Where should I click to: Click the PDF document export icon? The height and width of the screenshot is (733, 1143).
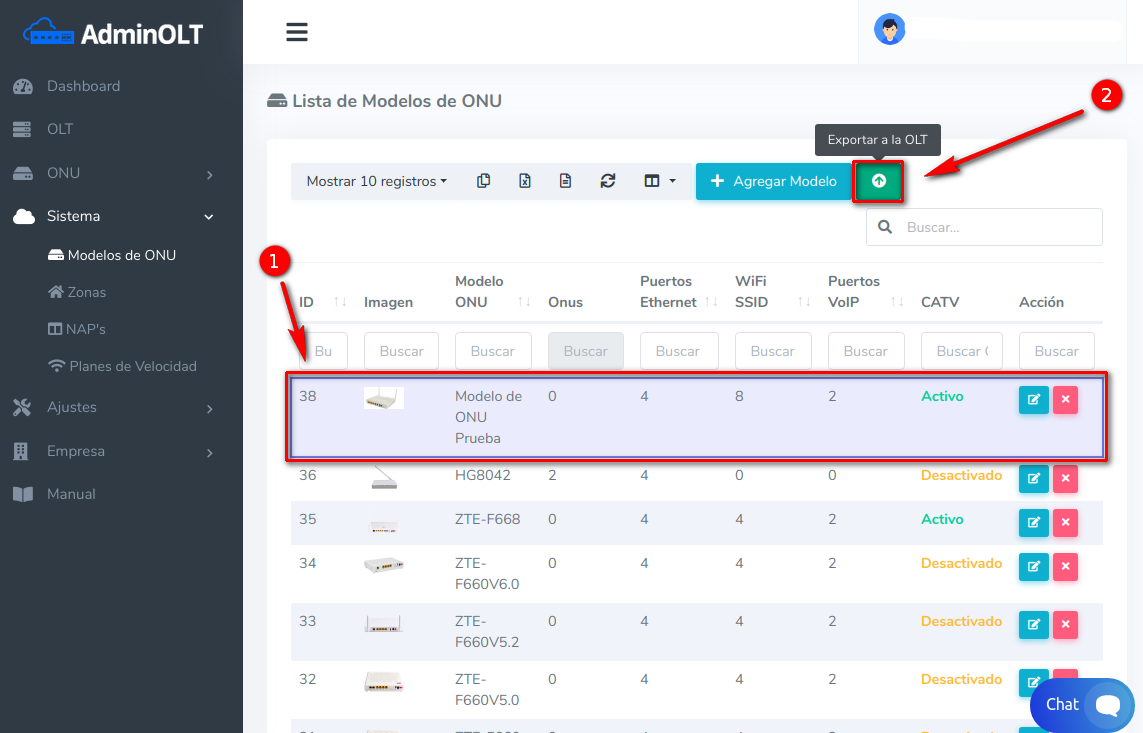[x=565, y=181]
